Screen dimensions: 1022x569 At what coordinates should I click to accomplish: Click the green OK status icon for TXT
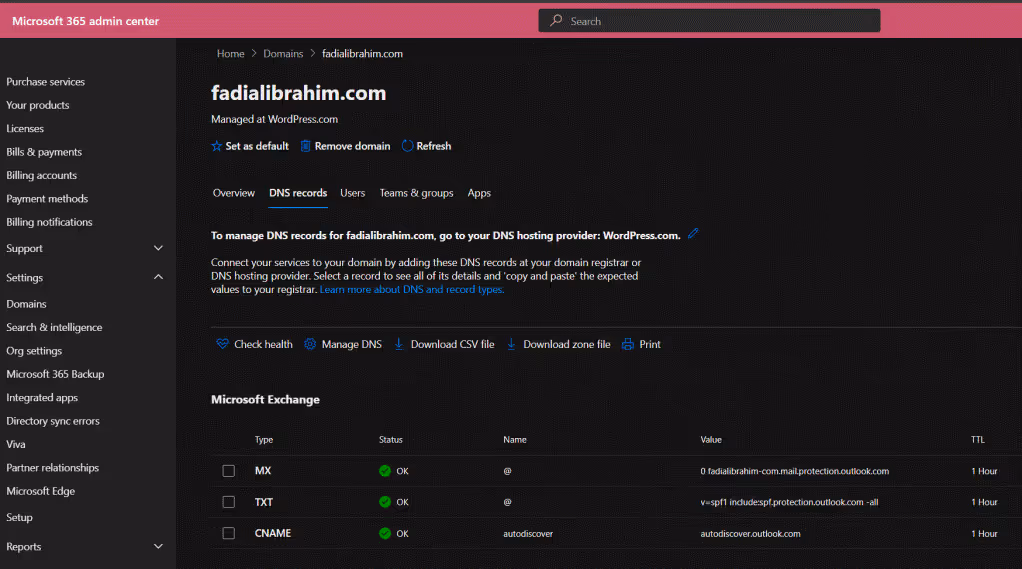click(385, 502)
